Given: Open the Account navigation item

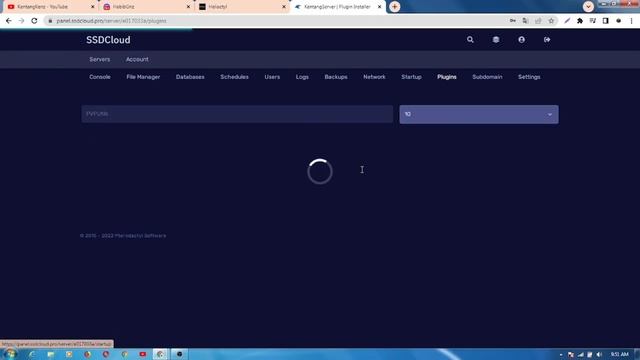Looking at the screenshot, I should [x=137, y=59].
